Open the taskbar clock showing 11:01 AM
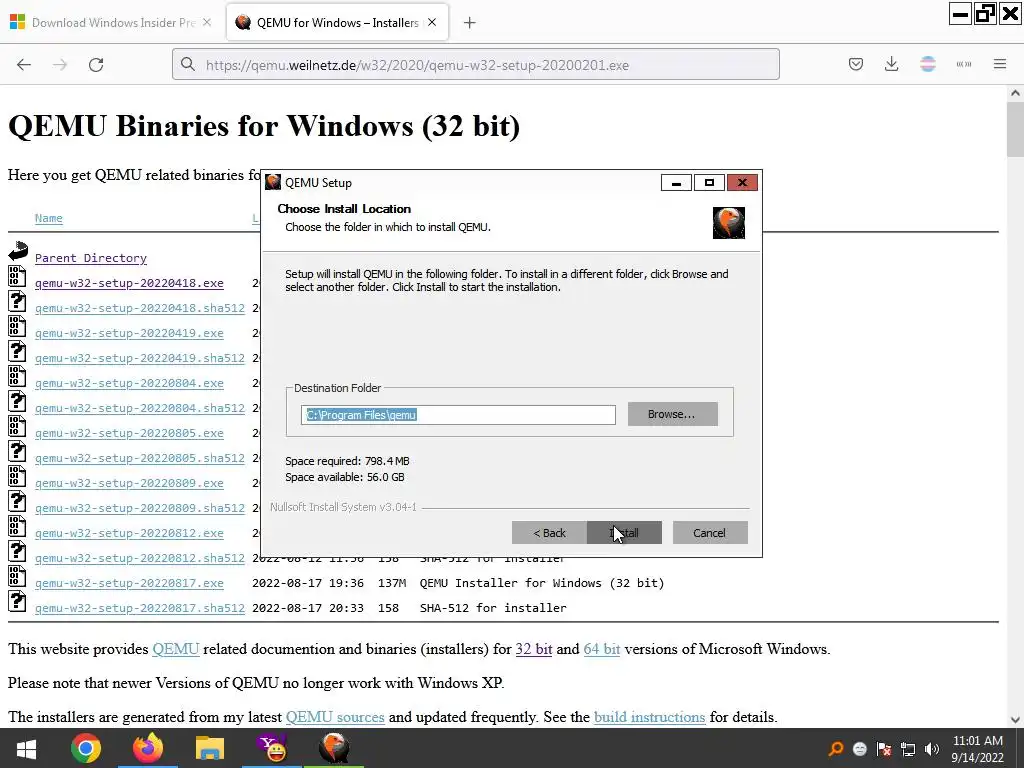 [x=978, y=749]
